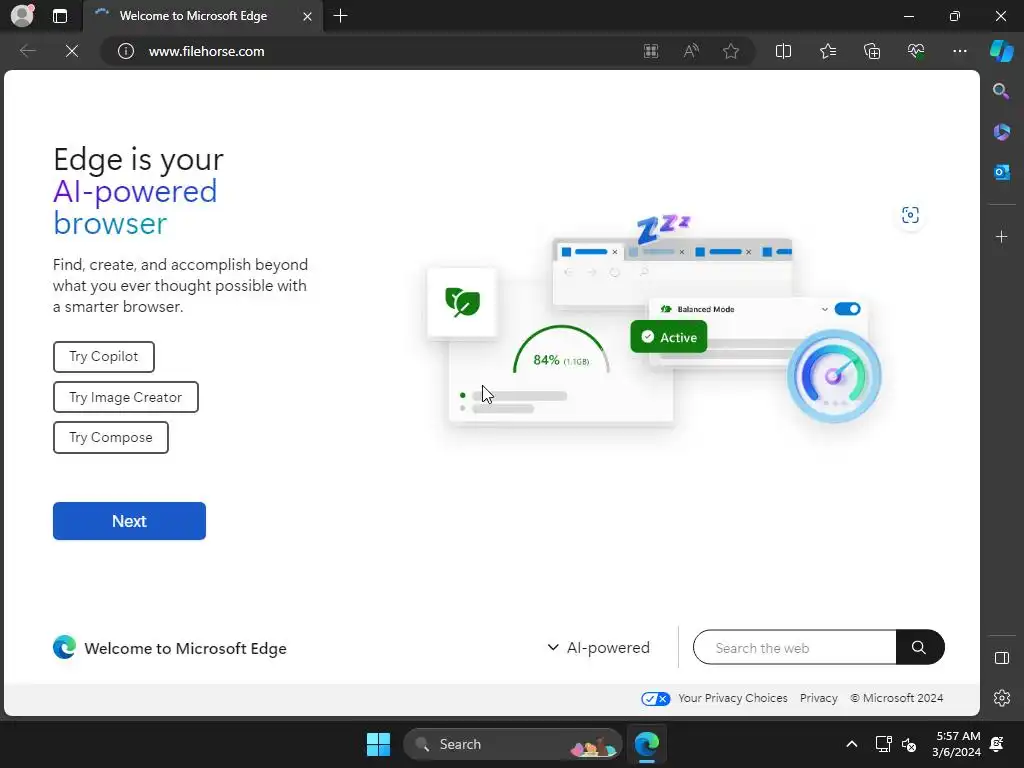Image resolution: width=1024 pixels, height=768 pixels.
Task: Show hidden system tray icons
Action: click(852, 744)
